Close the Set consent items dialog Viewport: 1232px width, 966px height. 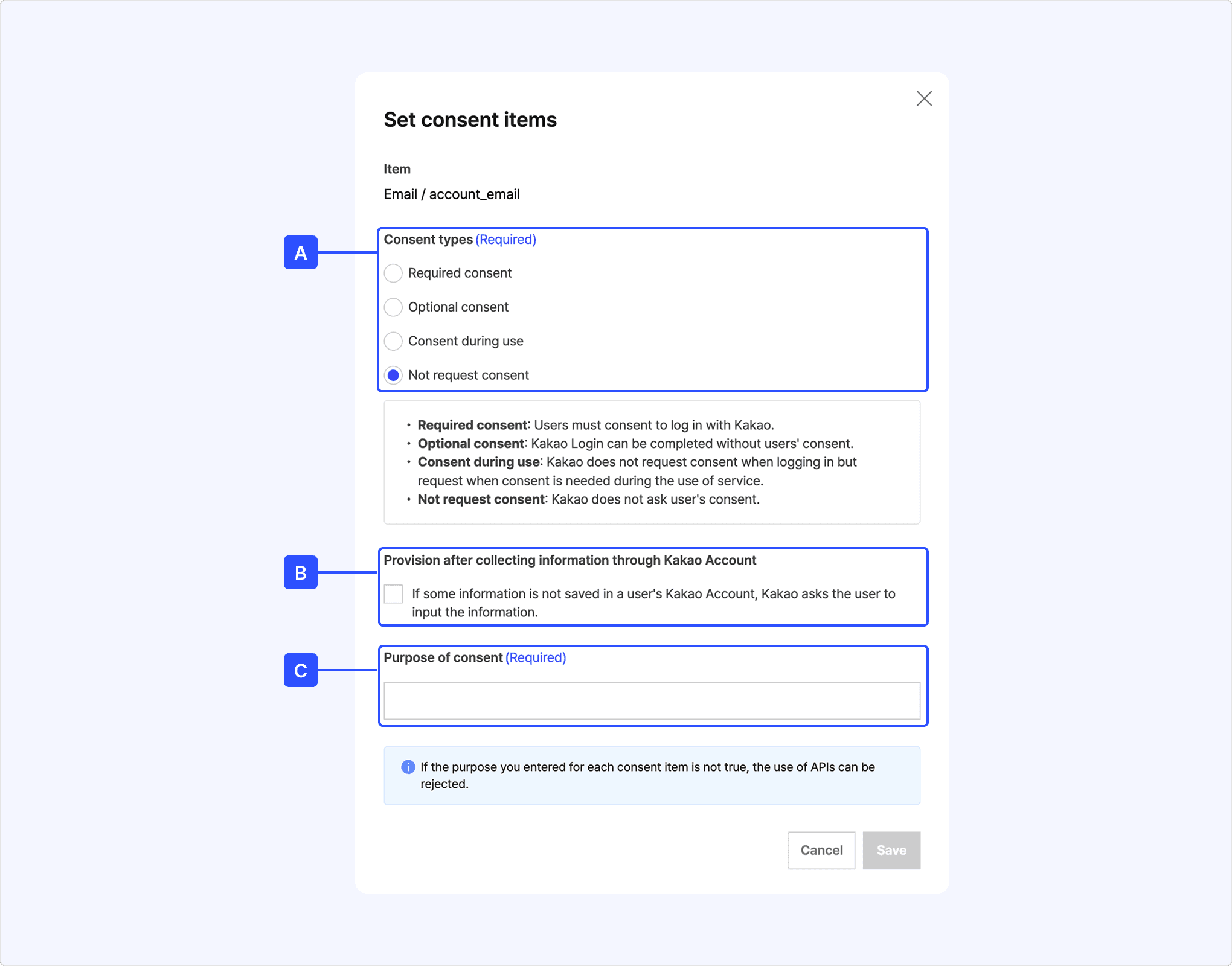pyautogui.click(x=924, y=98)
